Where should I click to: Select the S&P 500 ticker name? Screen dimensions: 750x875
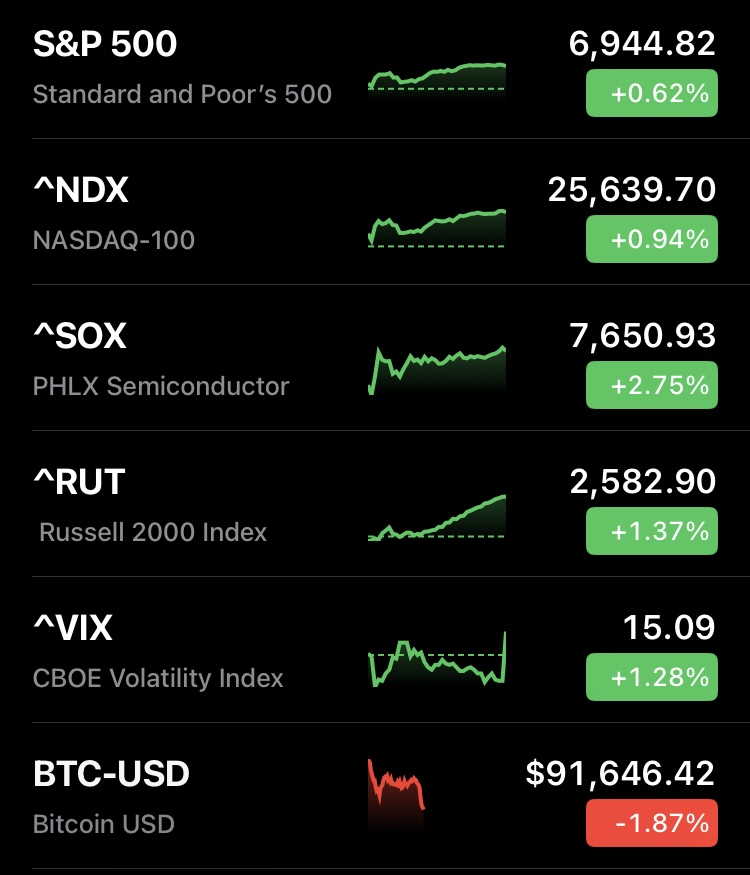click(105, 44)
